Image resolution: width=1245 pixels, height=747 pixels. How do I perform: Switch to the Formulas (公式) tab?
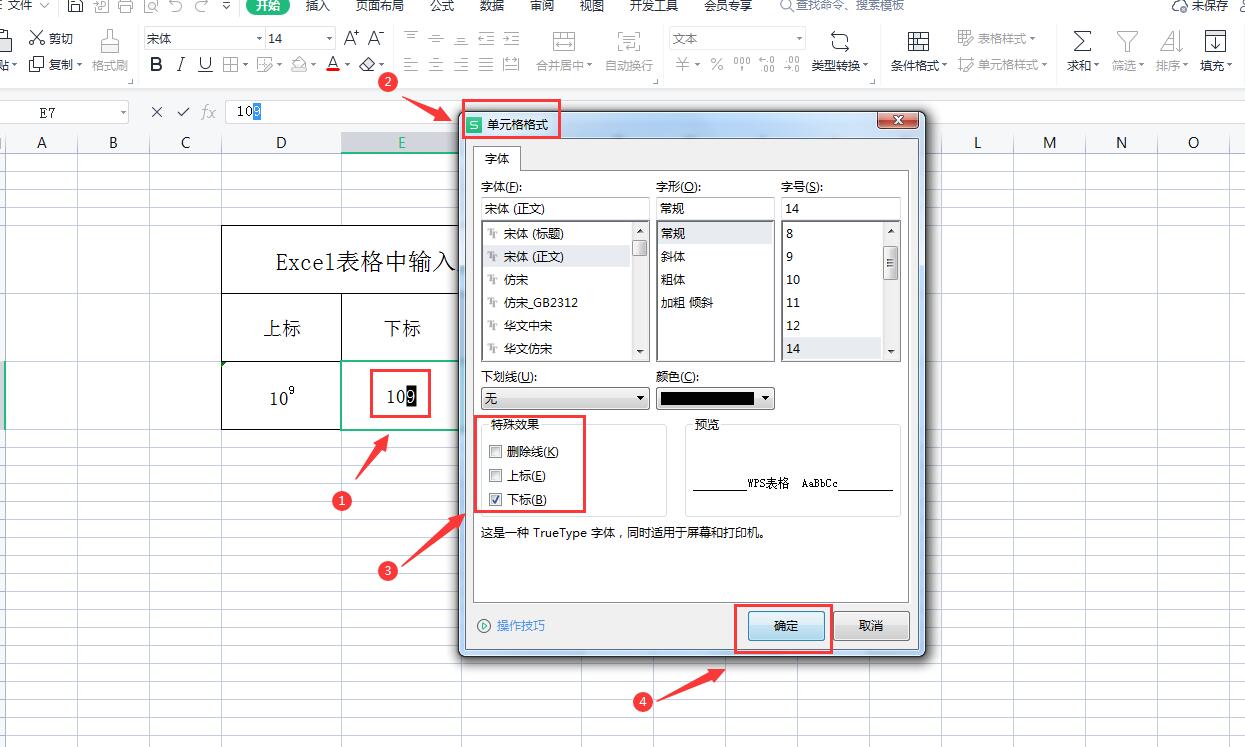[x=441, y=6]
